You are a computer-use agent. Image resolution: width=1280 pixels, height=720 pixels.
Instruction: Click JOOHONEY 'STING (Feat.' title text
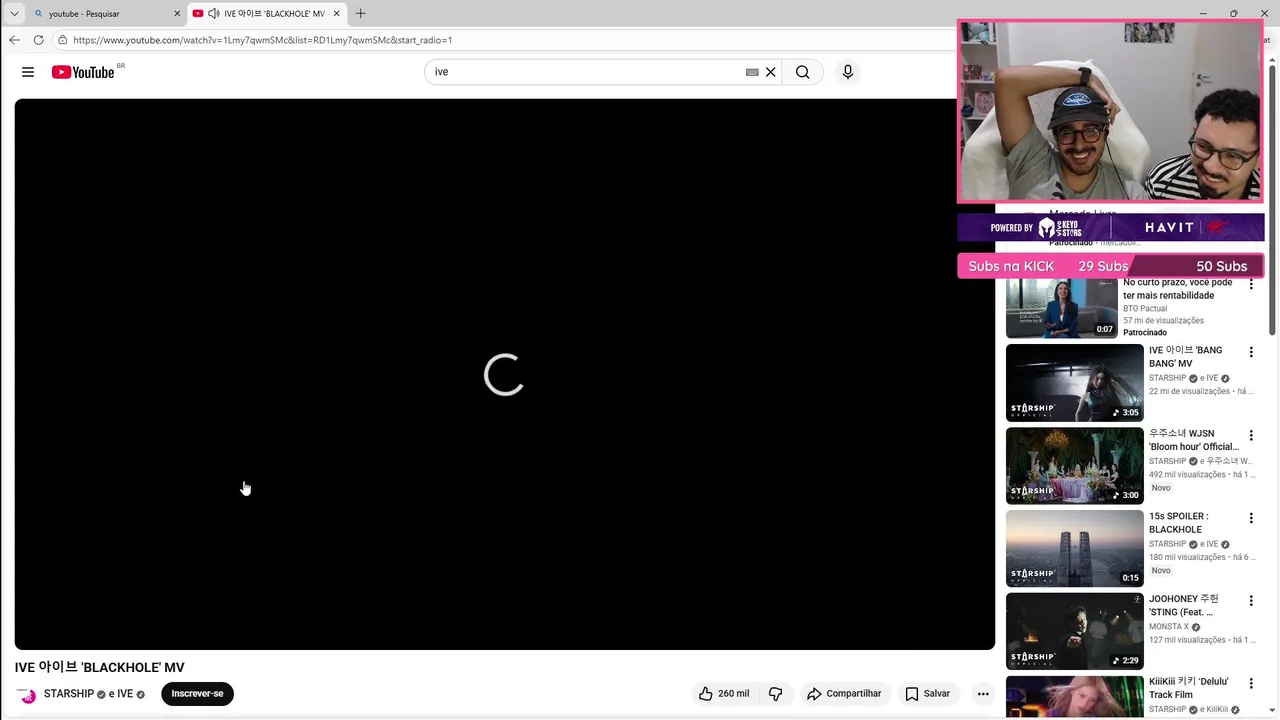click(x=1182, y=605)
